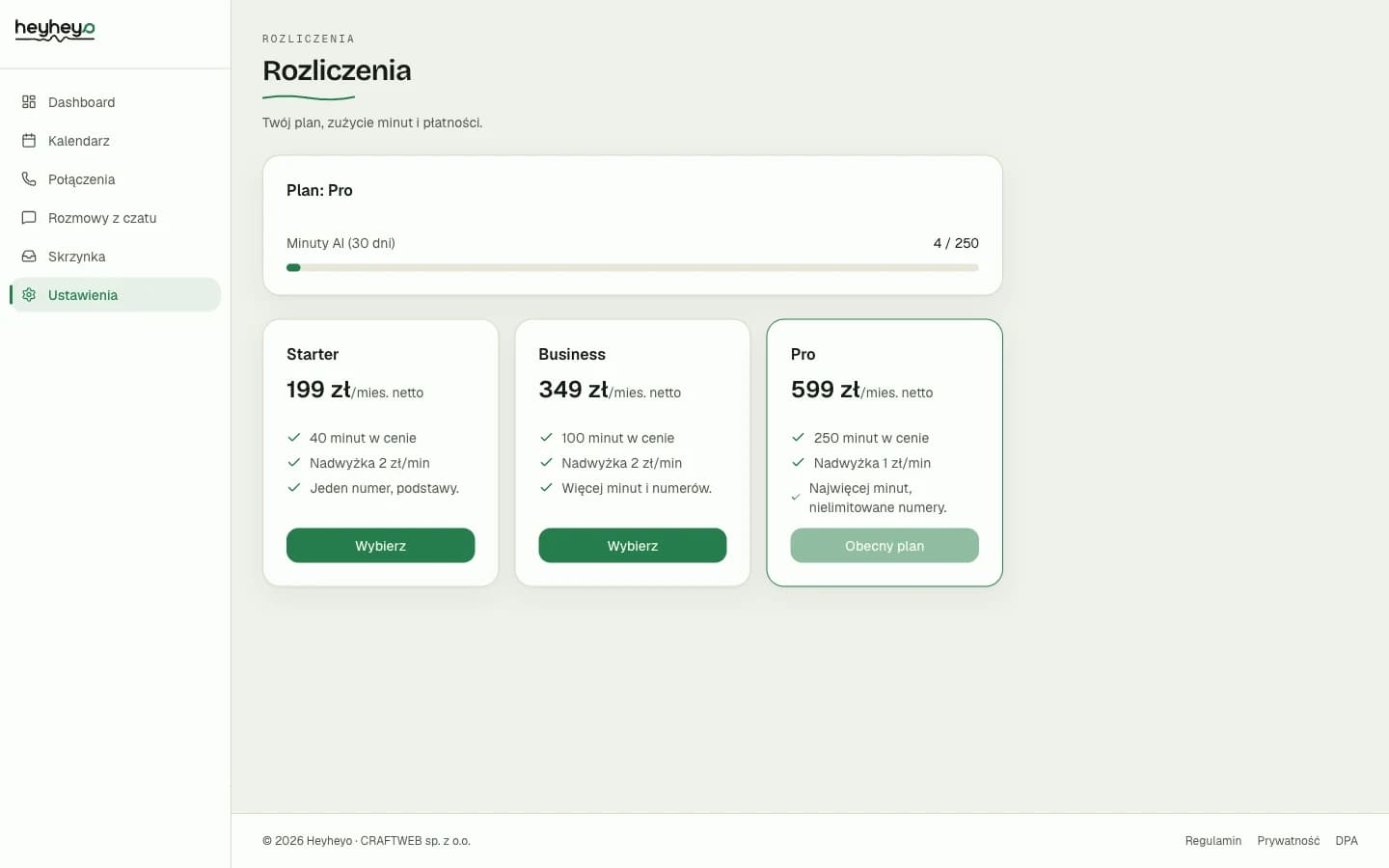Click the Minuty AI usage progress bar
Viewport: 1389px width, 868px height.
(x=633, y=267)
